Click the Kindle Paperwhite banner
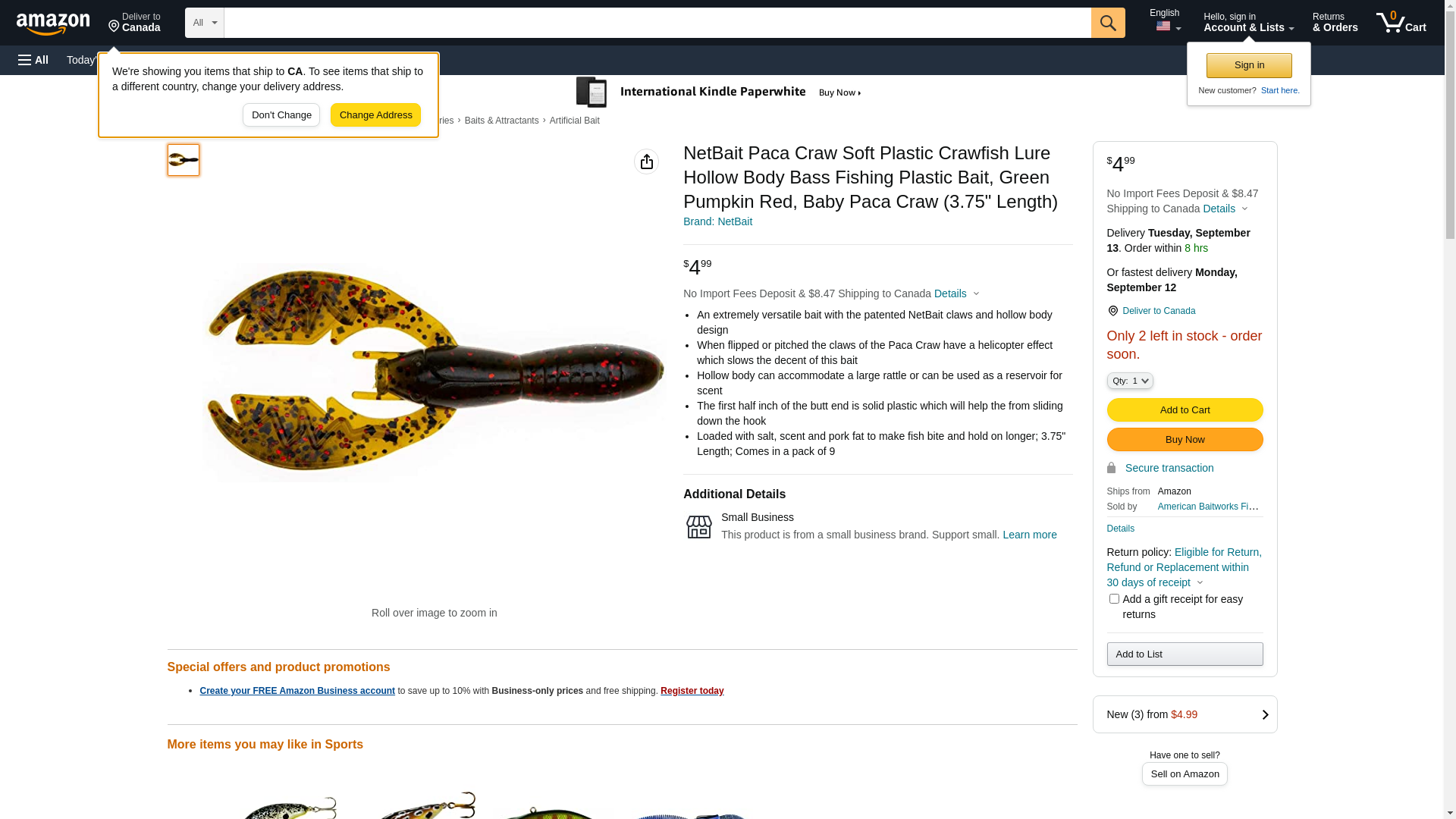 click(719, 93)
